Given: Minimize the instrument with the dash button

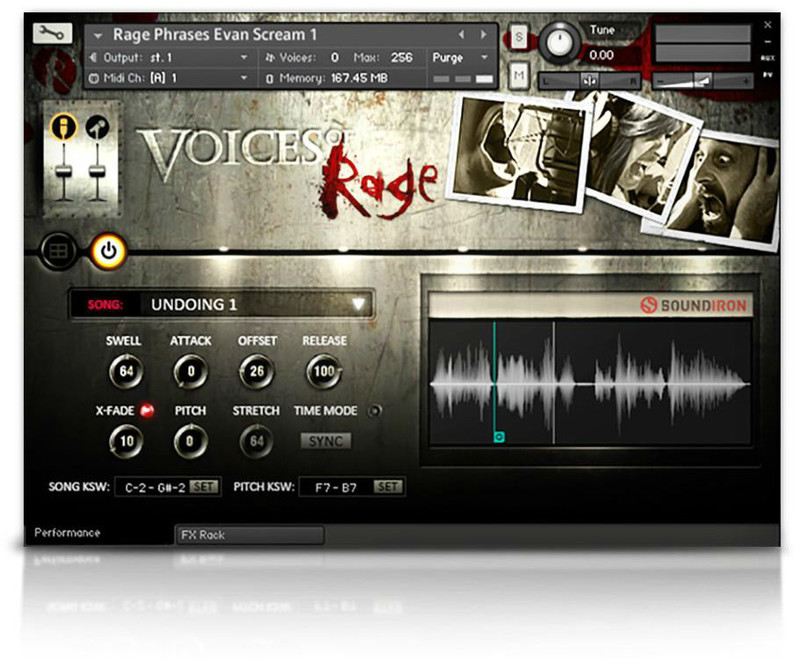Looking at the screenshot, I should click(x=768, y=41).
